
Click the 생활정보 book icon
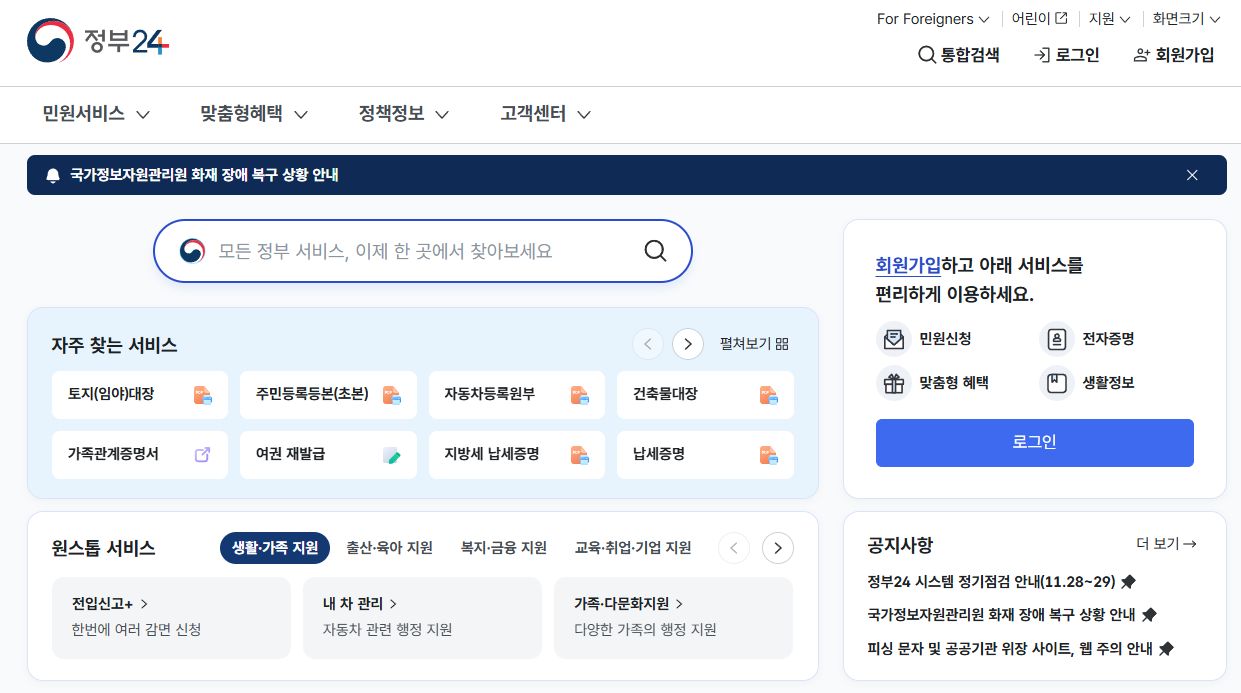click(x=1057, y=383)
